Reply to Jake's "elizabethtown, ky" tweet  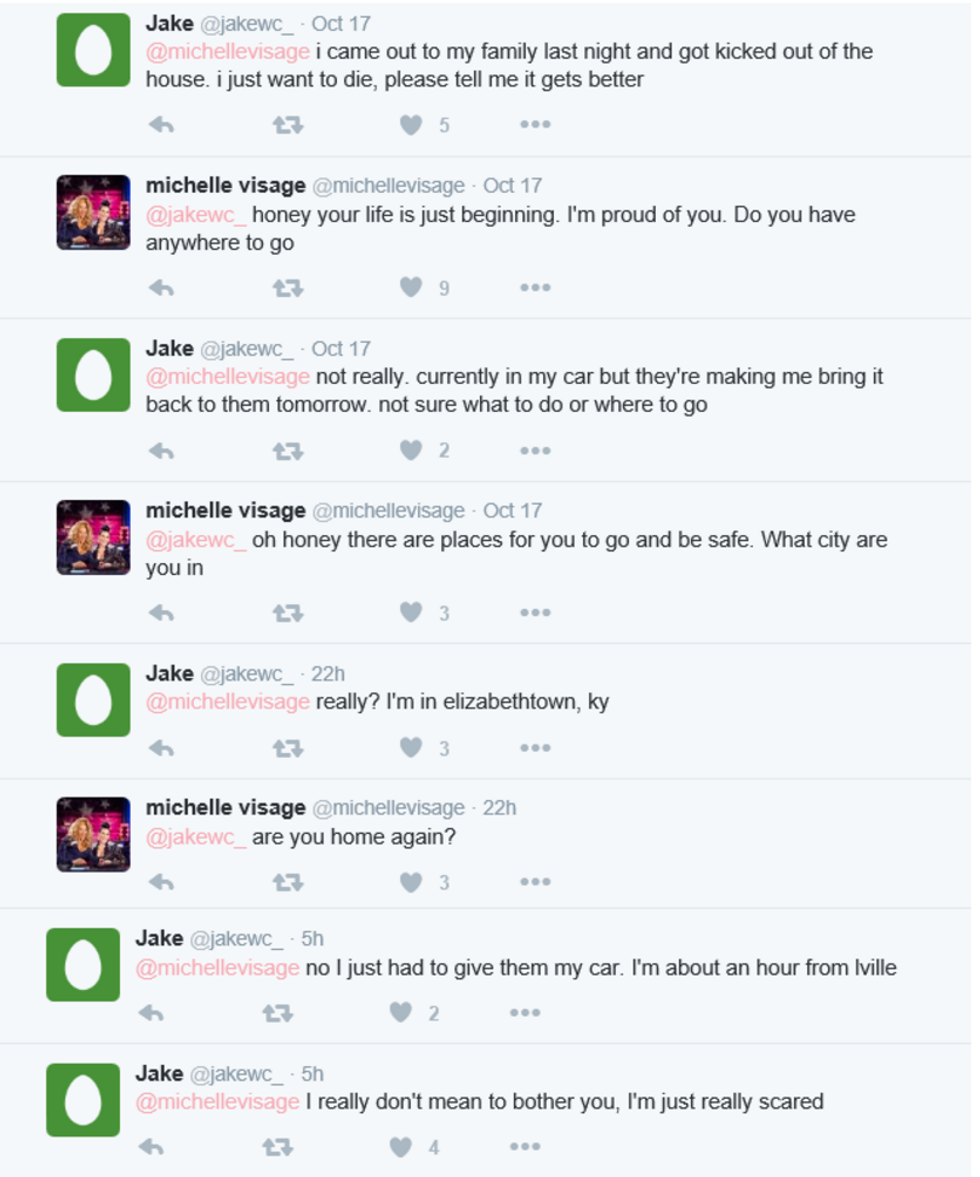[x=161, y=748]
